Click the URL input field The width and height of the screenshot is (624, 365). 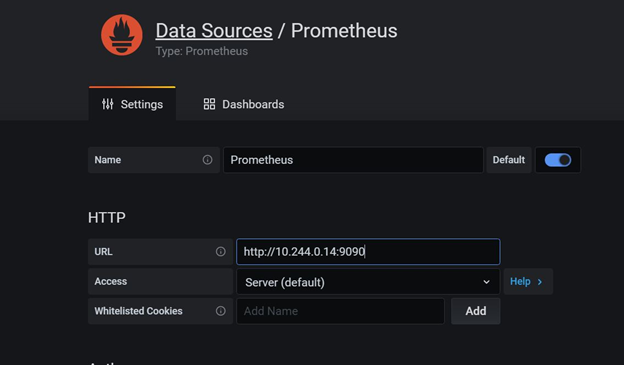(368, 252)
